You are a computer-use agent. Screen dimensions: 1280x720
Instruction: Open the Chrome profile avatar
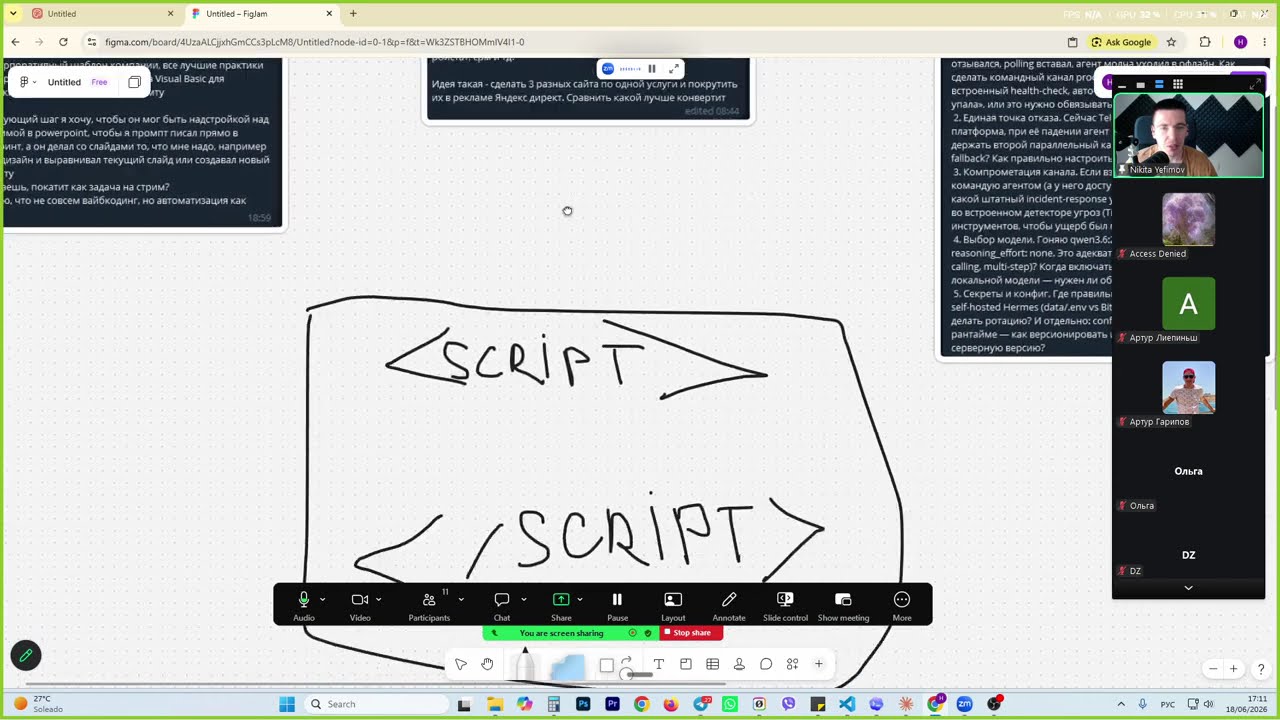click(1240, 42)
